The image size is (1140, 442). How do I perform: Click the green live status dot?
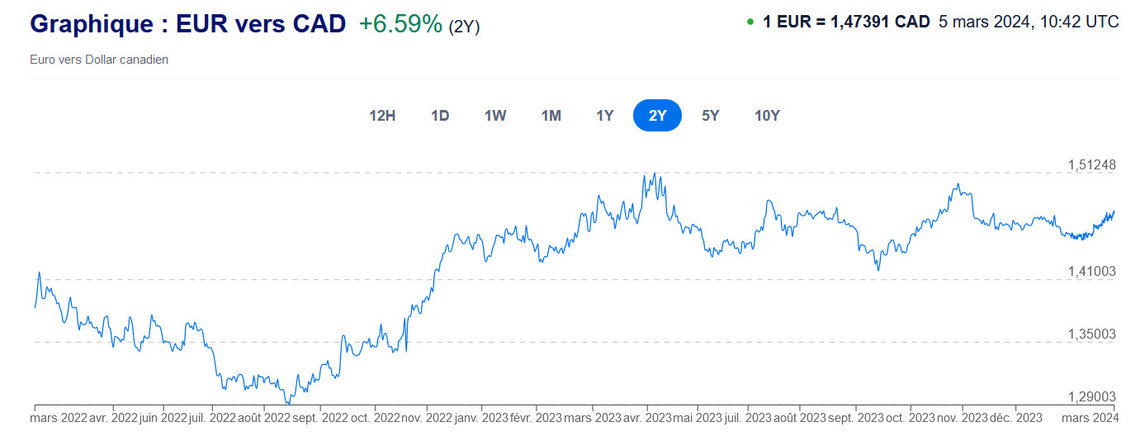coord(750,22)
